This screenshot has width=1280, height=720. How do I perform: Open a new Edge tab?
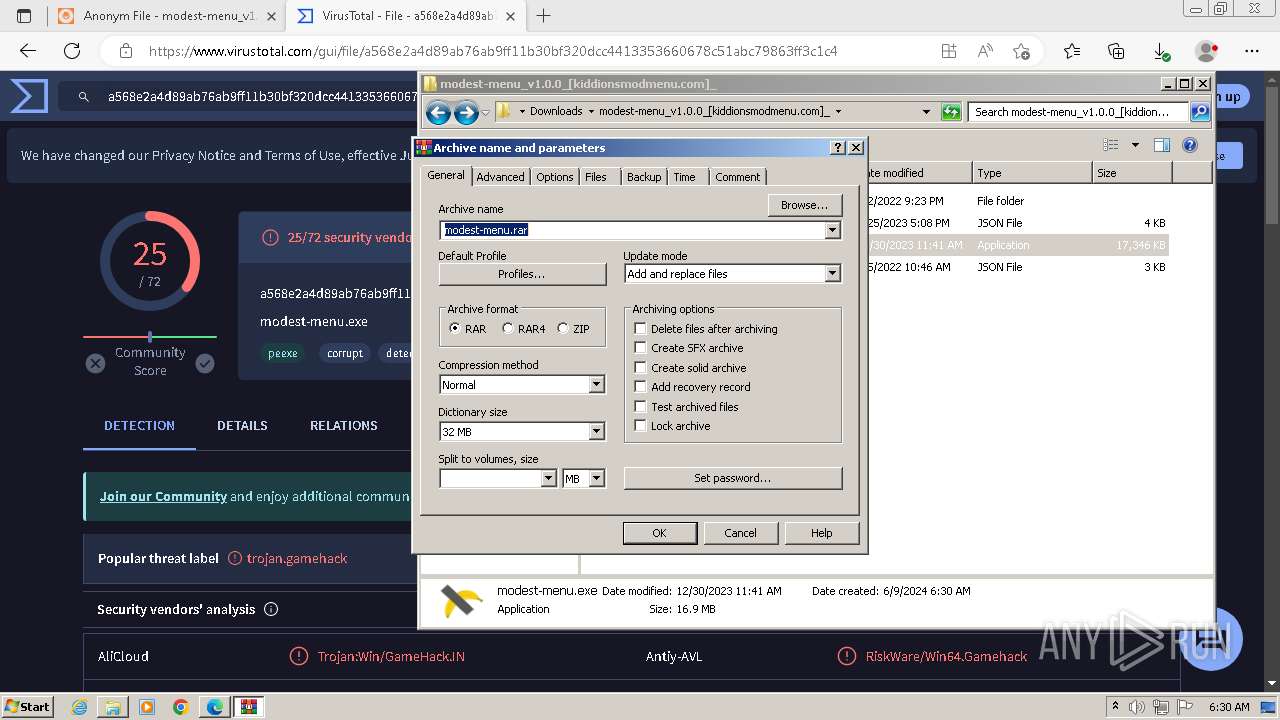coord(544,16)
